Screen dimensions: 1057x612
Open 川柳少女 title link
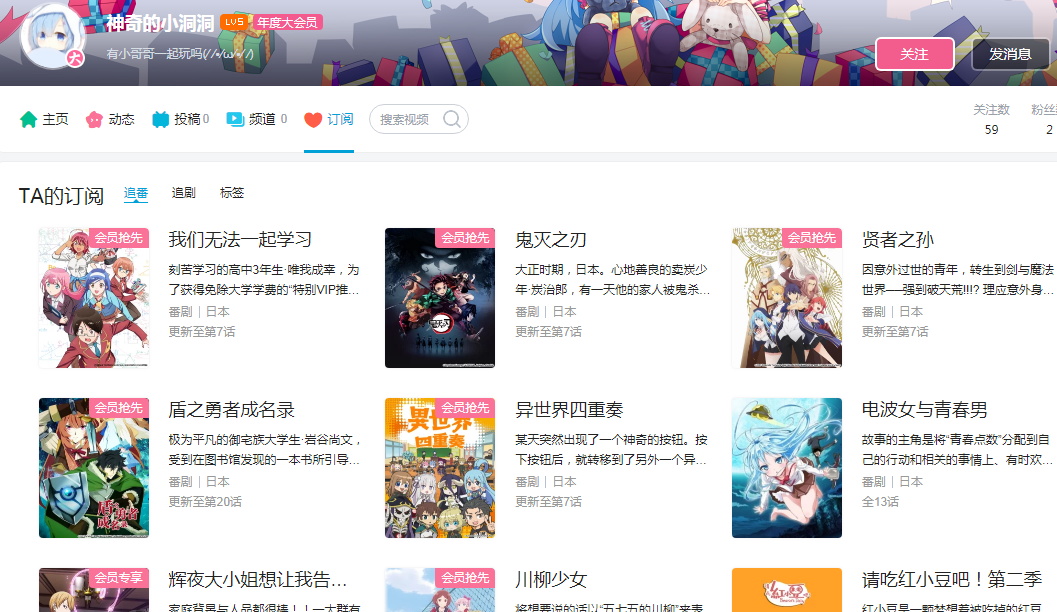(x=551, y=580)
